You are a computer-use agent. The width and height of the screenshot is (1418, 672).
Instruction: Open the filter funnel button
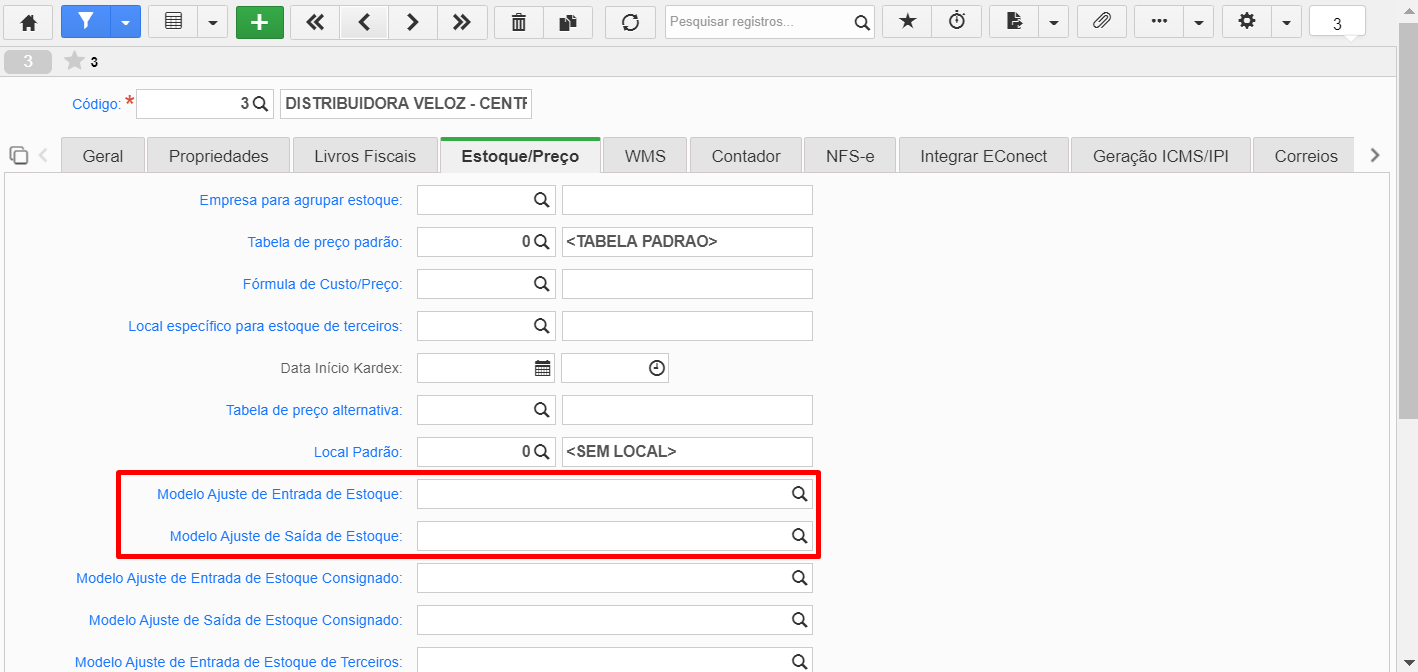(85, 22)
